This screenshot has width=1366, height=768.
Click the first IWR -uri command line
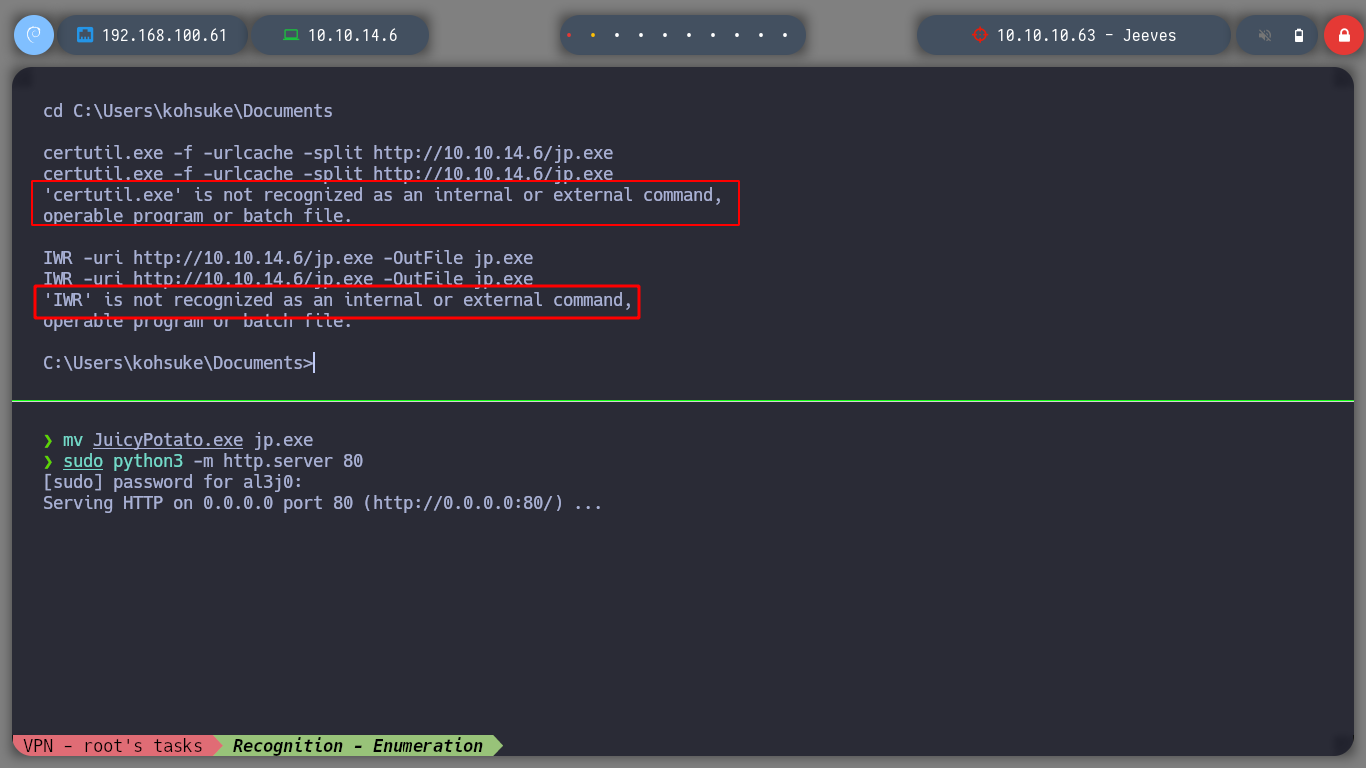(x=288, y=258)
